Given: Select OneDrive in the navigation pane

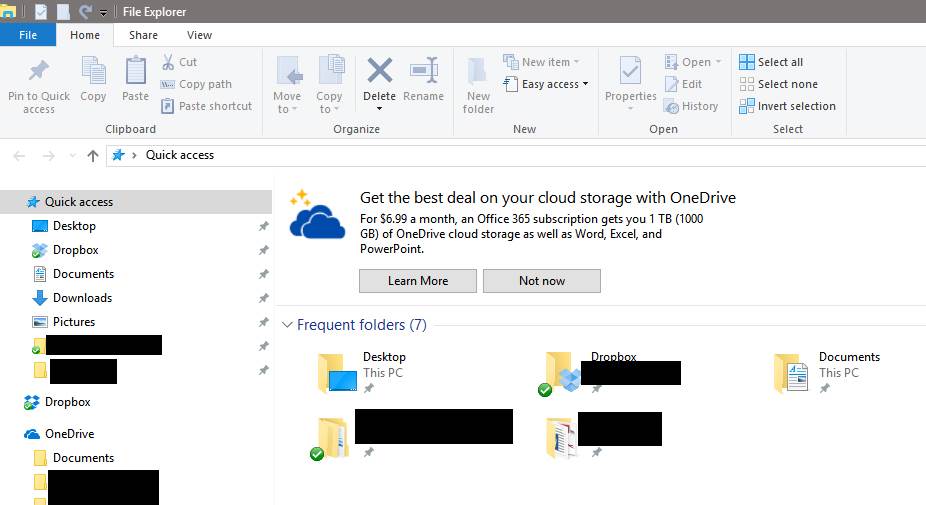Looking at the screenshot, I should [69, 434].
